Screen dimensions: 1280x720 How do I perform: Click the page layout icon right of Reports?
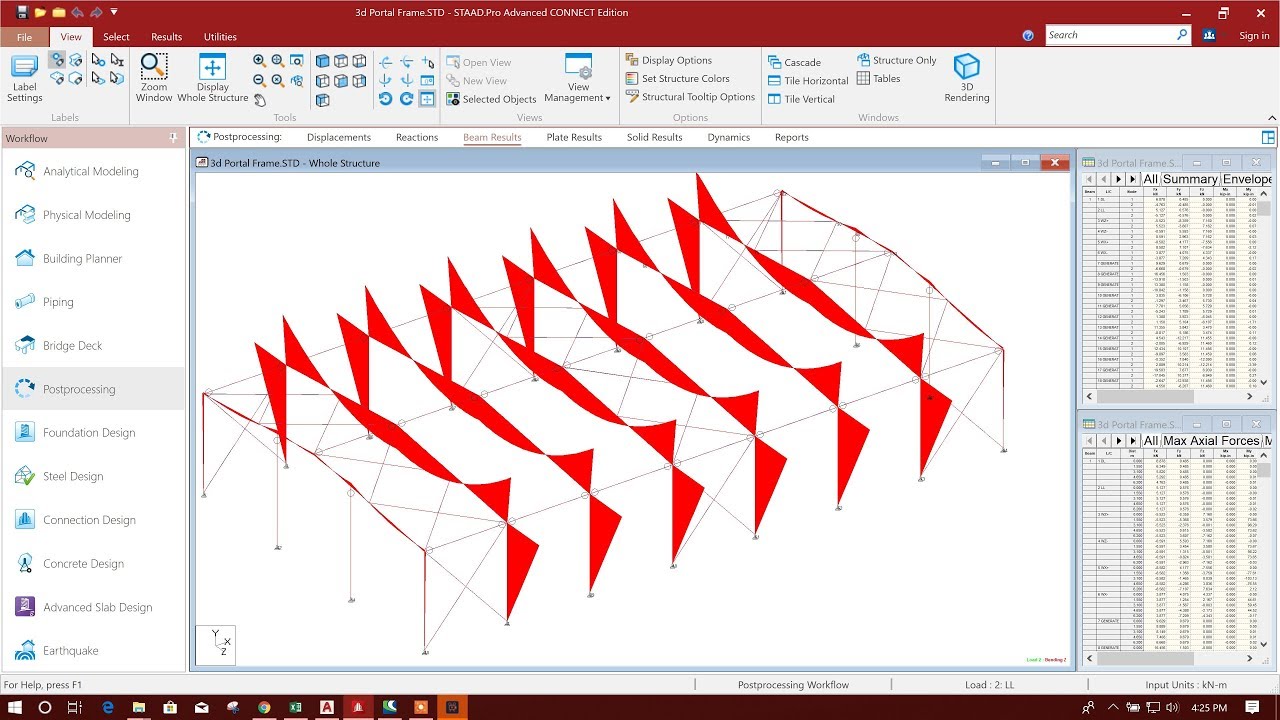tap(1268, 137)
